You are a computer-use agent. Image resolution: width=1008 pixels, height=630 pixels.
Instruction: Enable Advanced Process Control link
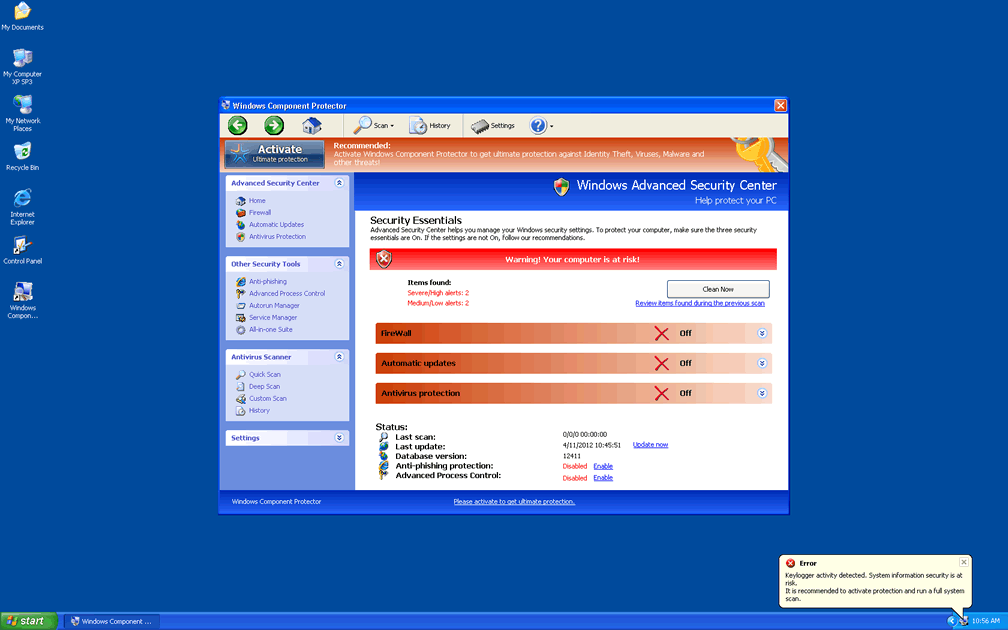603,478
